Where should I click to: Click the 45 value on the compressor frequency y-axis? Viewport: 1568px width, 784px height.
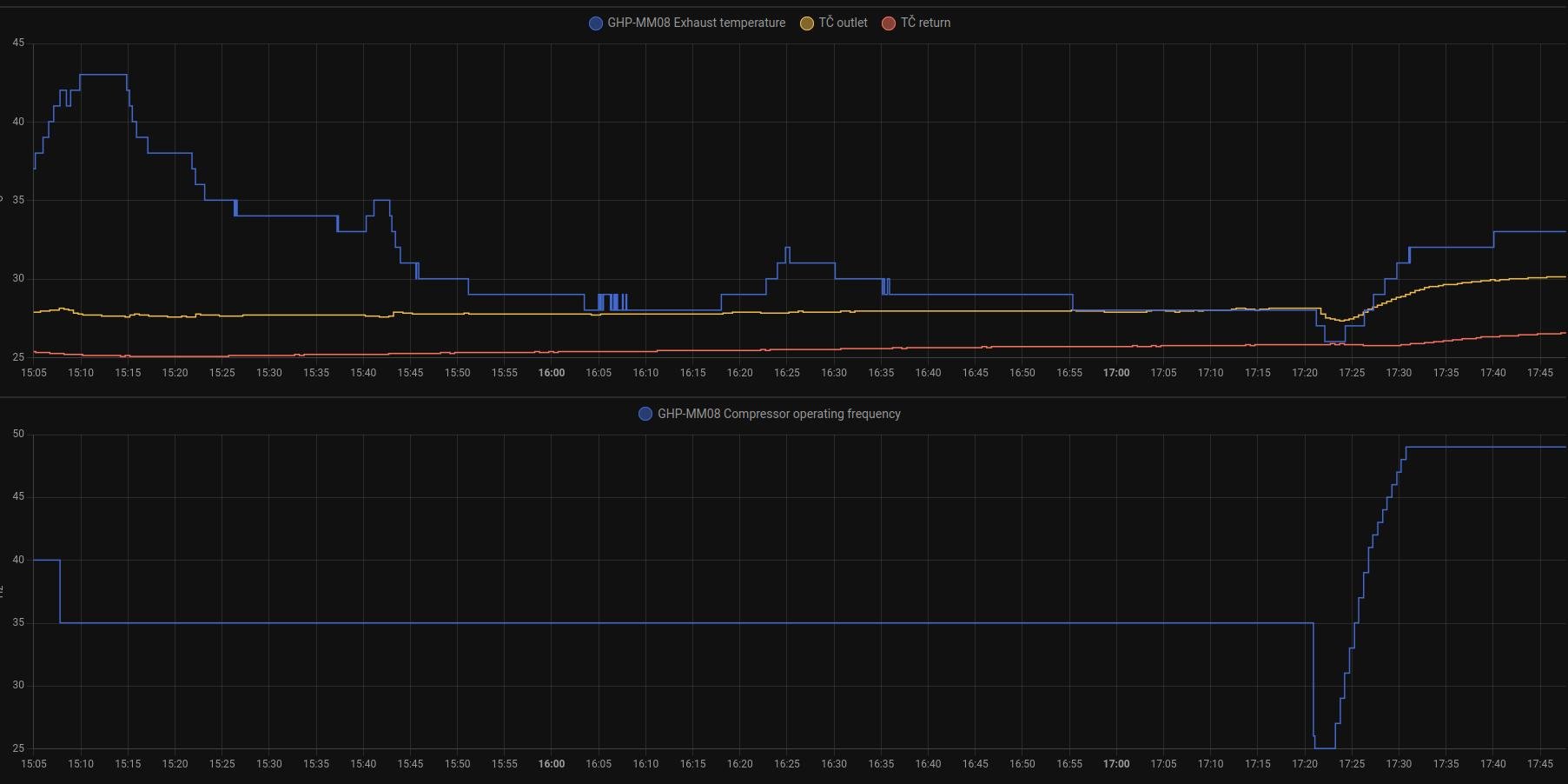[x=18, y=496]
